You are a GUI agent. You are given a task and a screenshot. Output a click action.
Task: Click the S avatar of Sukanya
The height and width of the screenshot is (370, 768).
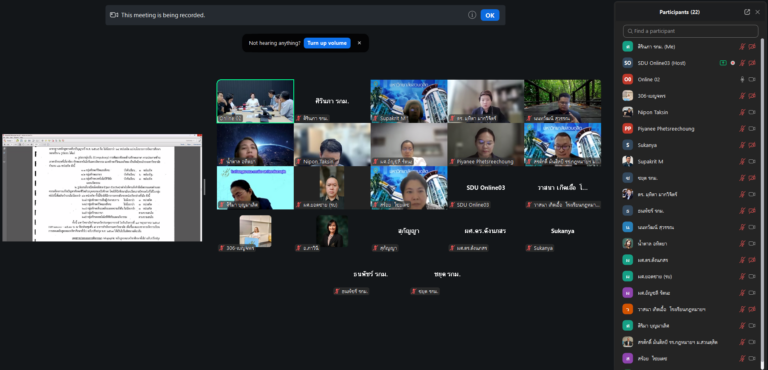click(x=627, y=145)
